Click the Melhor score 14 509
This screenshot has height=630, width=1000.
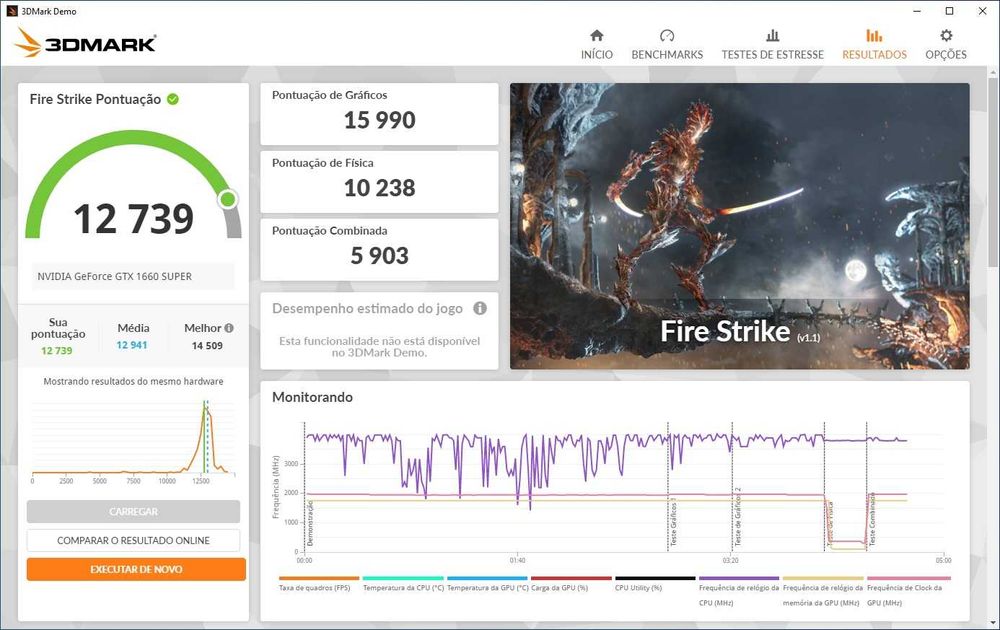pos(207,346)
